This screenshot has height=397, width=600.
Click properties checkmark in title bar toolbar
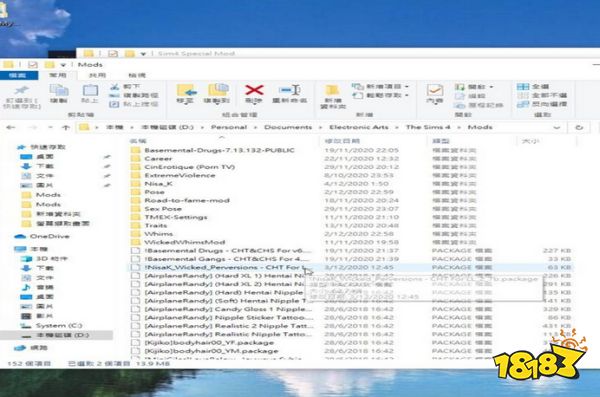tap(33, 65)
